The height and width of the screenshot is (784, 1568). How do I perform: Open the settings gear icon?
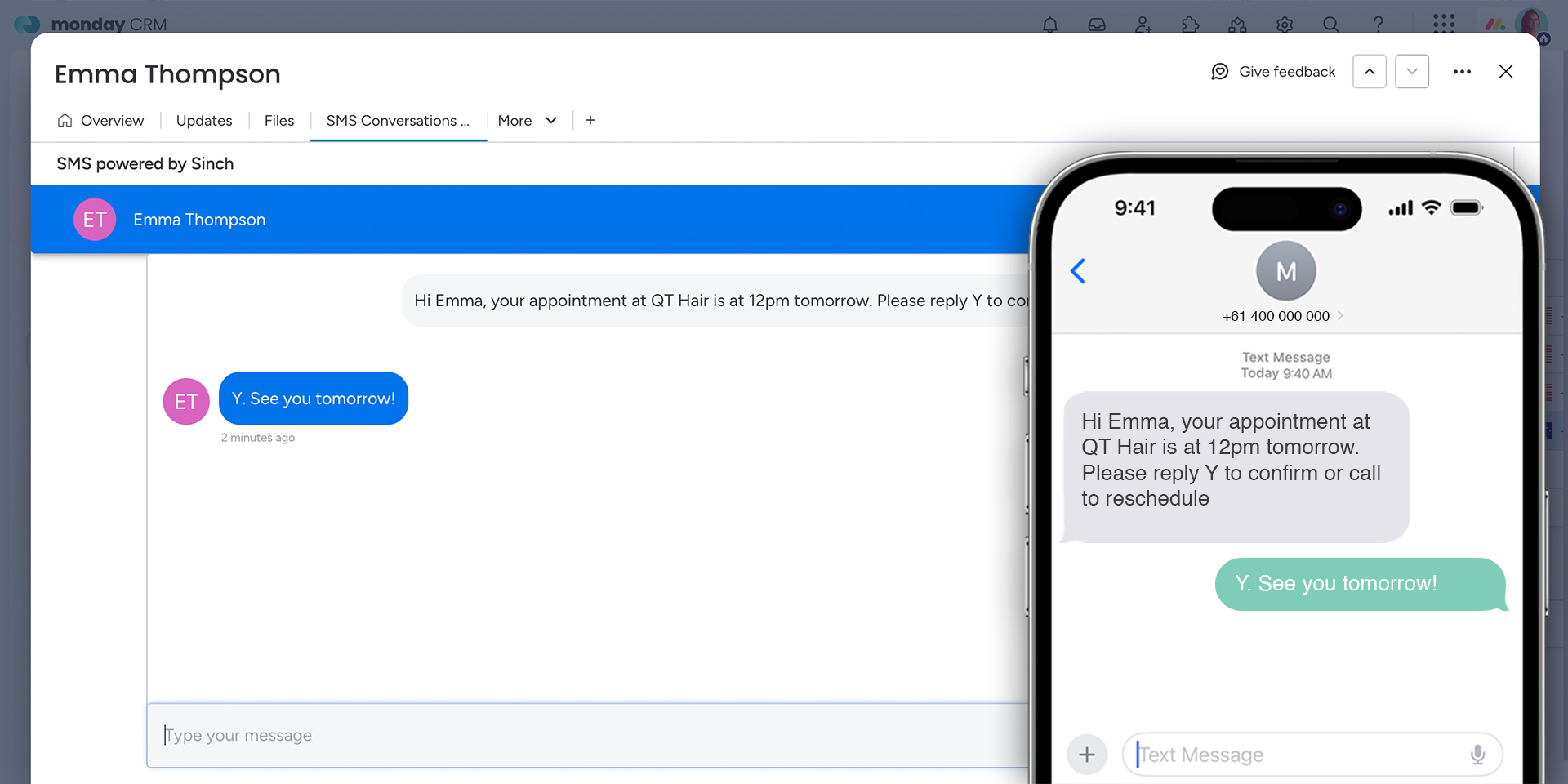tap(1285, 24)
